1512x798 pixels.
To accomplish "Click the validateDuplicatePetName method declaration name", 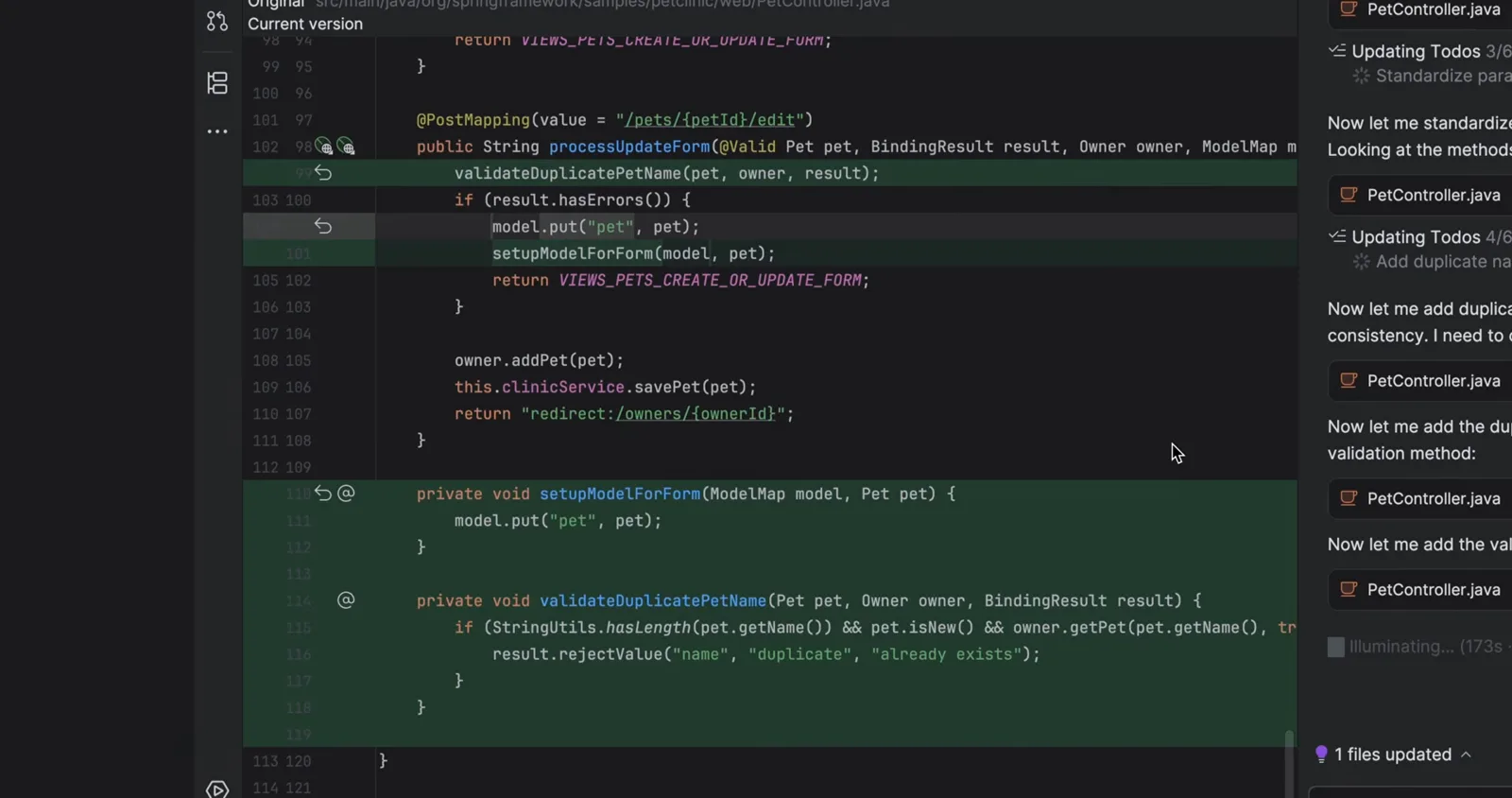I will click(x=653, y=600).
